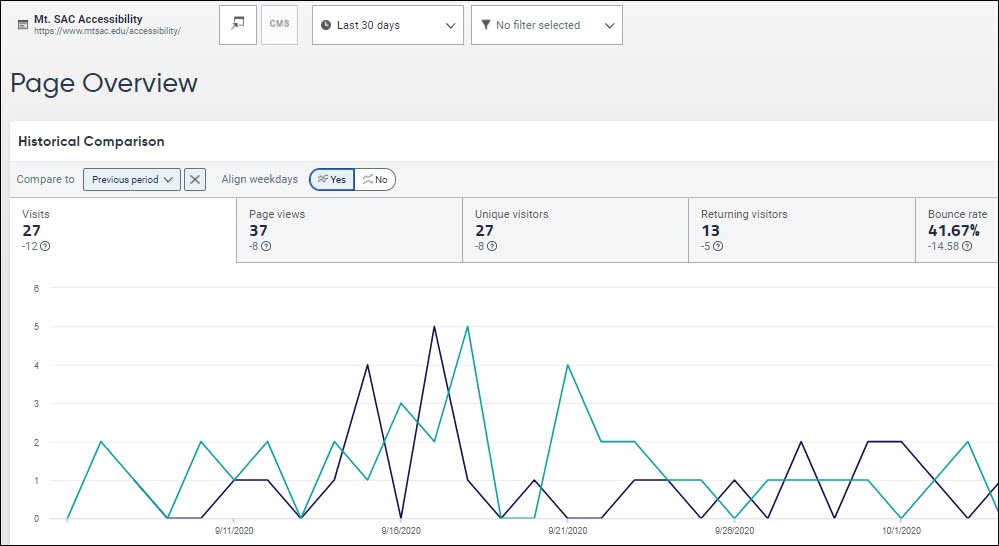
Task: Open the page in new window icon button
Action: coord(238,25)
